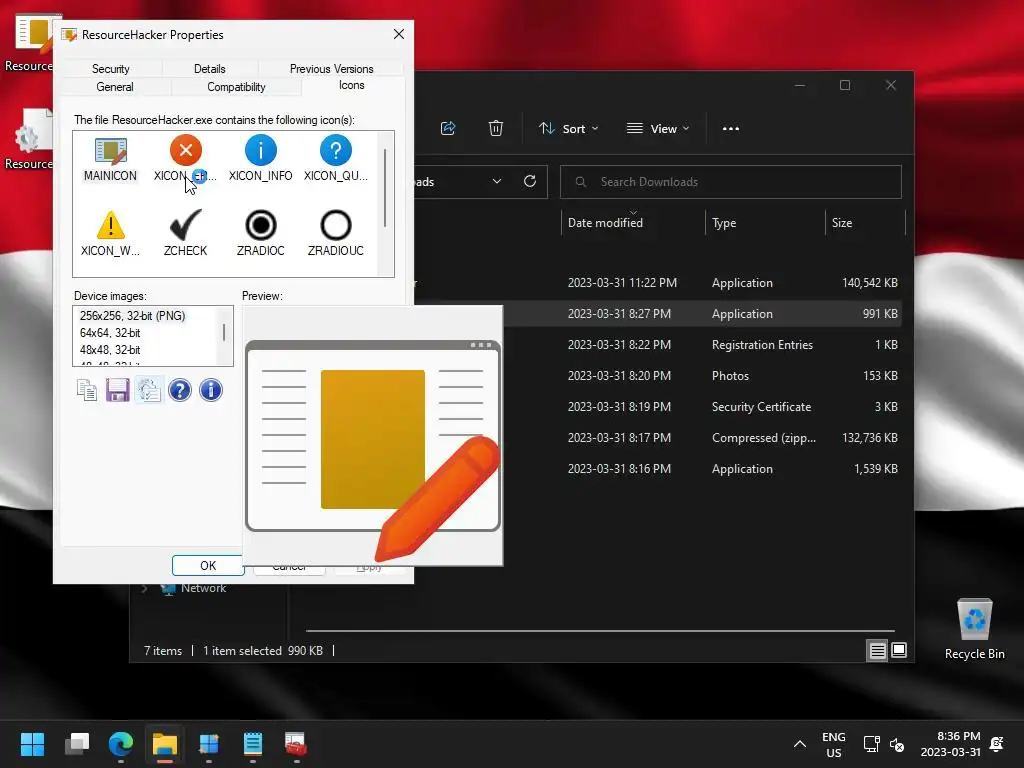This screenshot has width=1024, height=768.
Task: Click the large icon preview image
Action: (x=373, y=435)
